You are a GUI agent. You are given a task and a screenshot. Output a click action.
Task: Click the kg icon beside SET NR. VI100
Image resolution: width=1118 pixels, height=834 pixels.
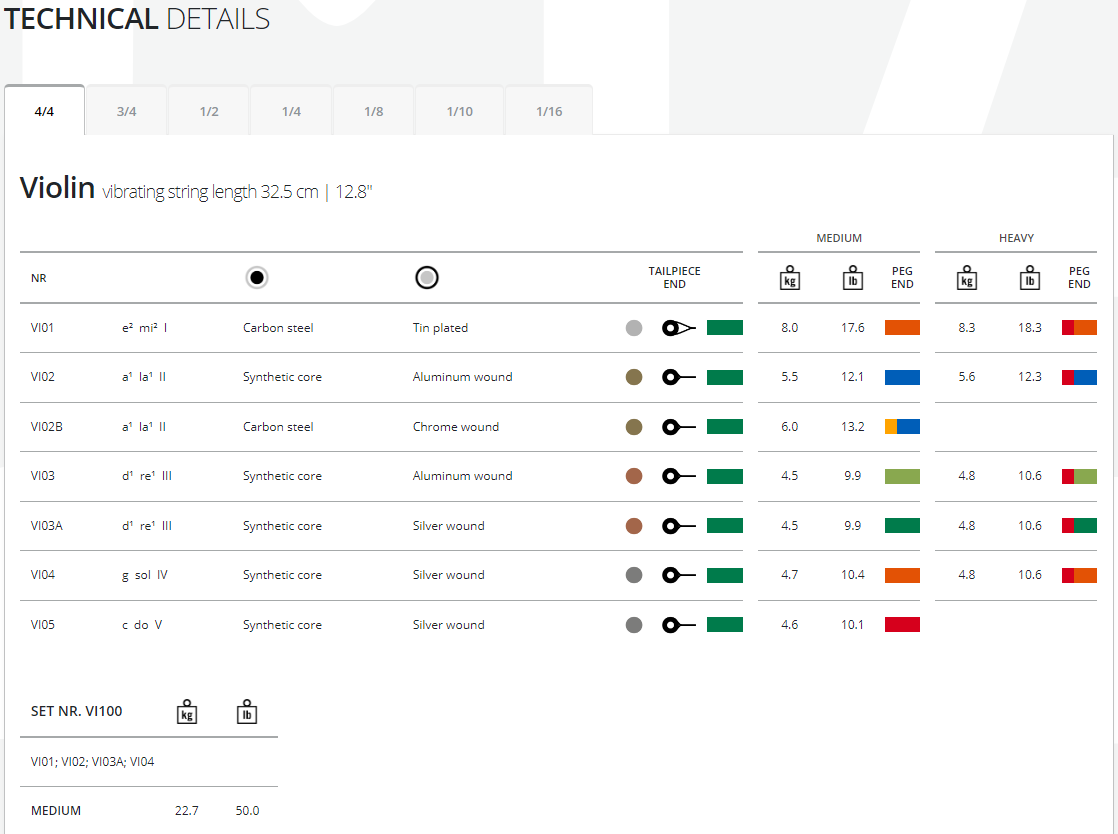(186, 711)
